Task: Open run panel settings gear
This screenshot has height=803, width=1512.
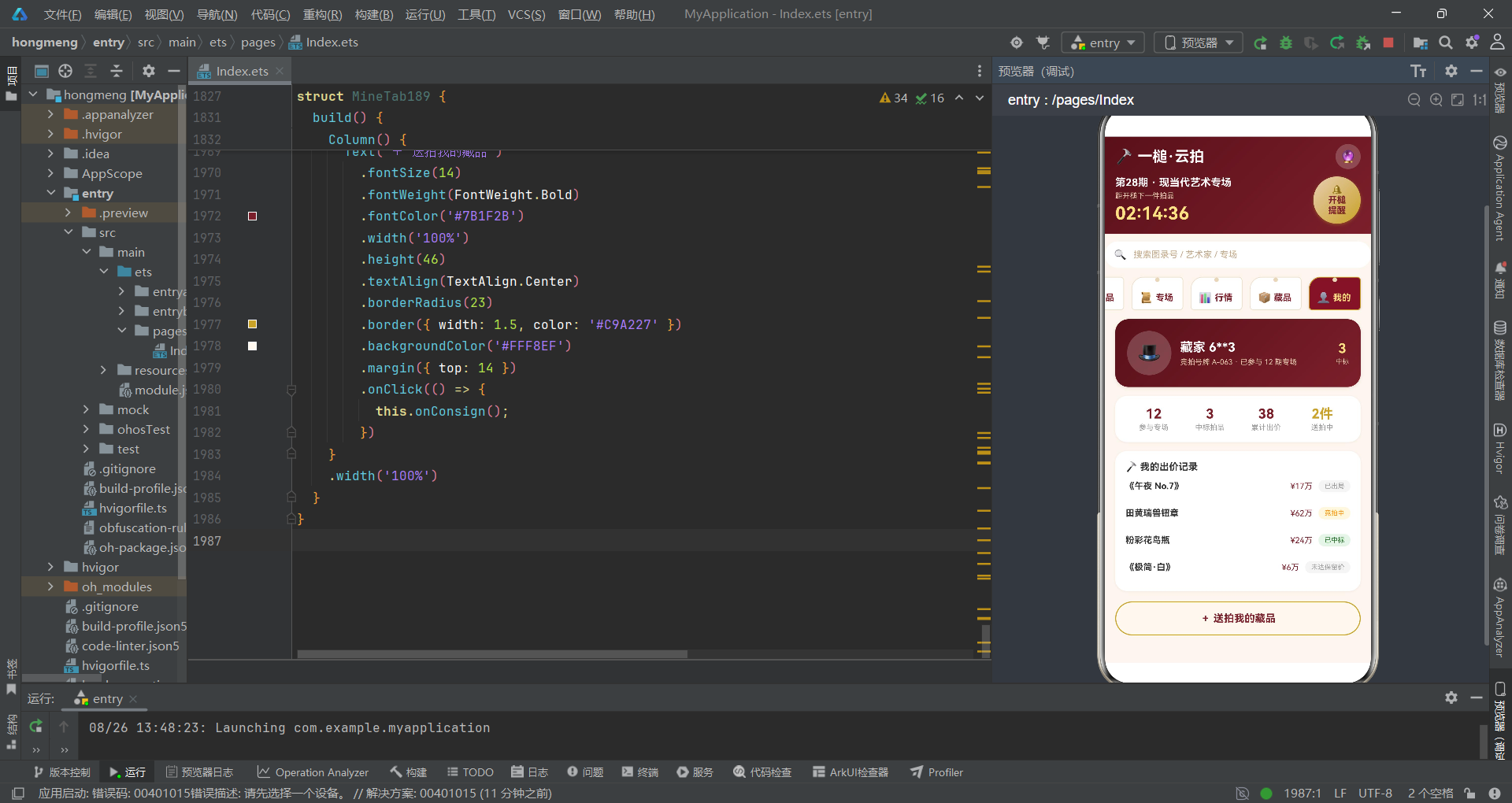Action: pos(1451,698)
